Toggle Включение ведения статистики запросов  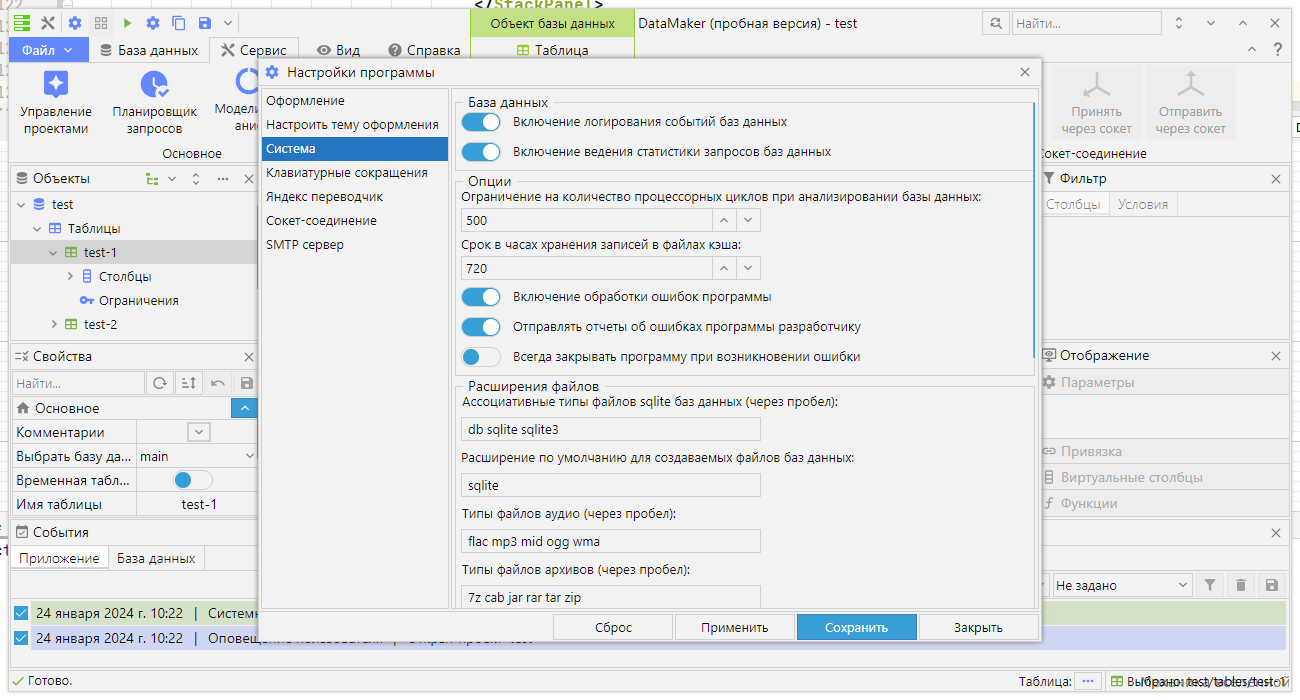pyautogui.click(x=481, y=152)
